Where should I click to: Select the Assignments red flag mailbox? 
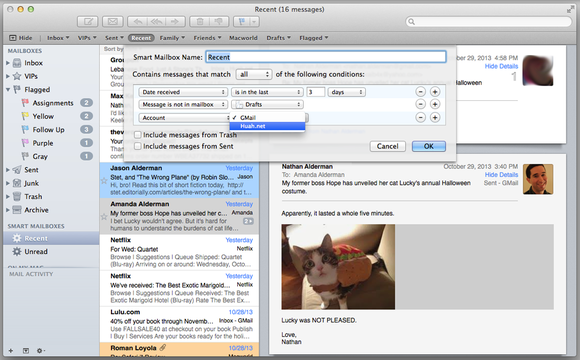coord(52,103)
